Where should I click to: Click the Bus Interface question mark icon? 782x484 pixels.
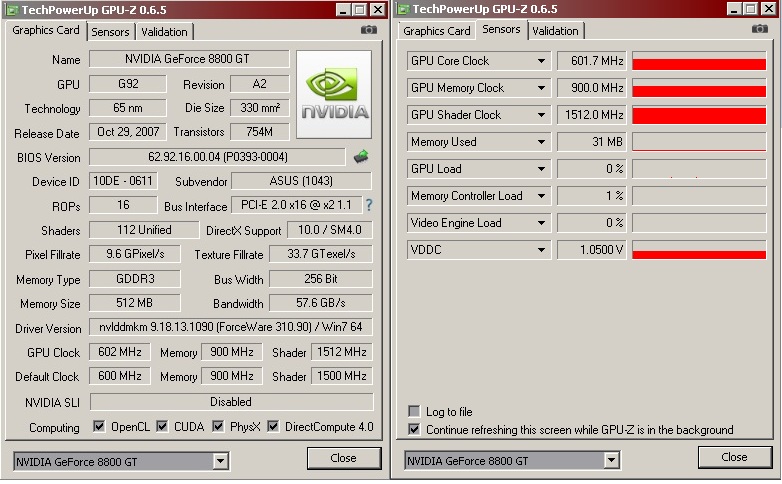[x=369, y=205]
